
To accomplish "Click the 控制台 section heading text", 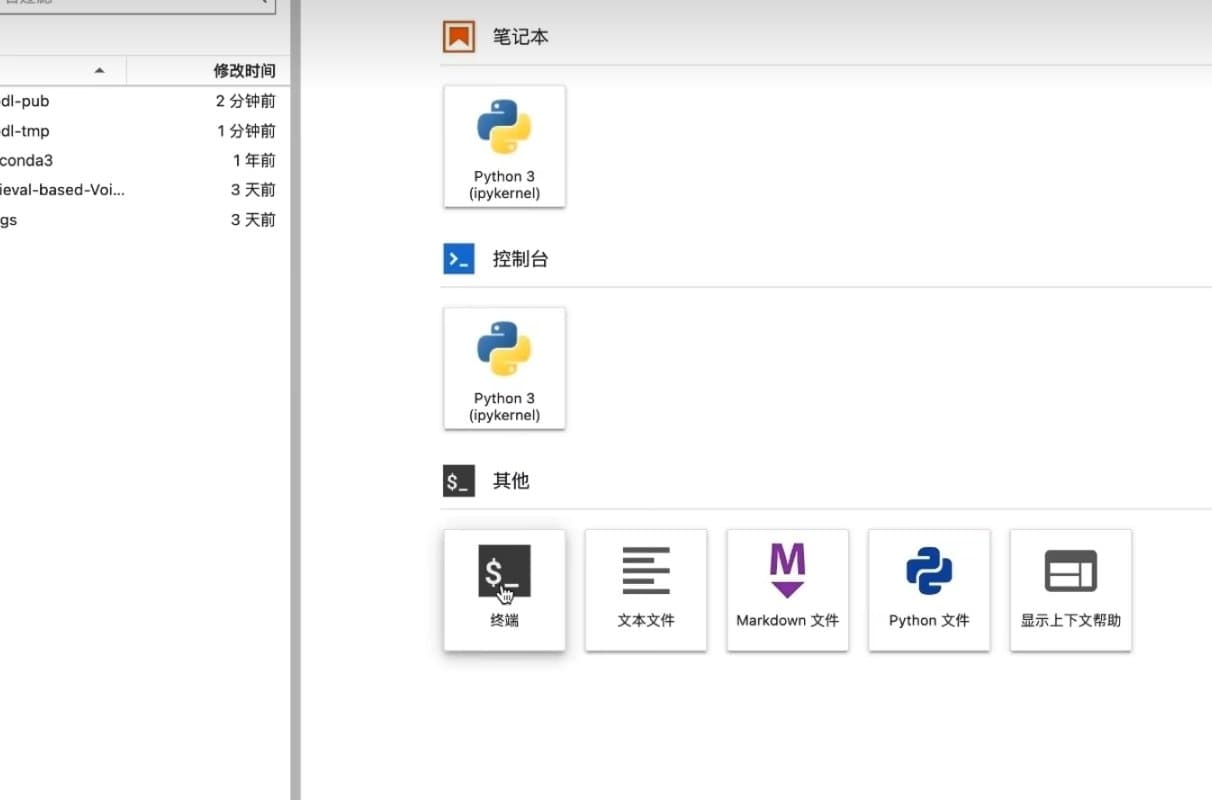I will coord(520,259).
